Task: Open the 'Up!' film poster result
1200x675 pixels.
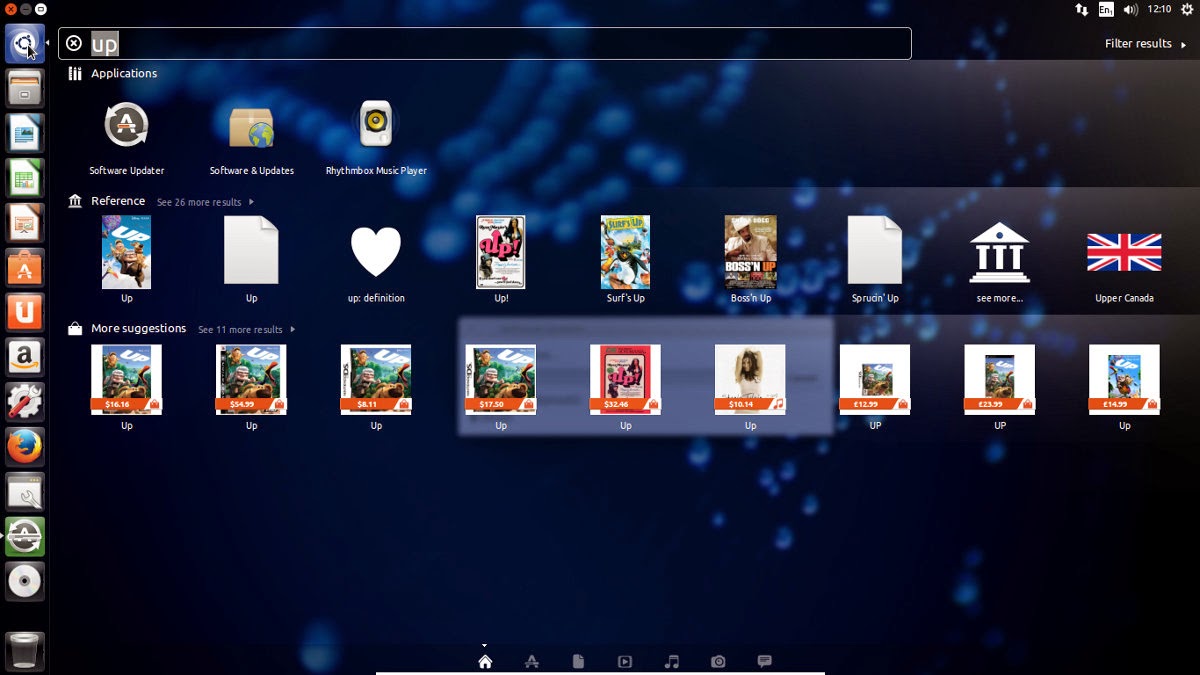Action: coord(501,260)
